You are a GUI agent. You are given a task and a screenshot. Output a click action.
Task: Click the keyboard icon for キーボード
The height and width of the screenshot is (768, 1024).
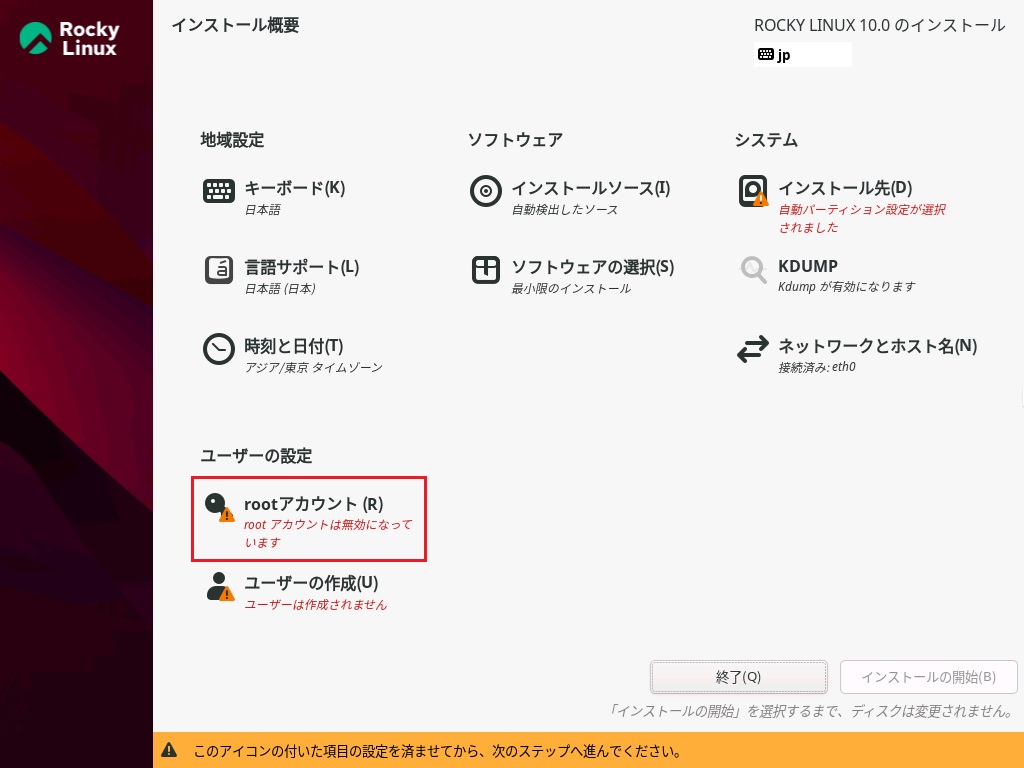click(219, 191)
